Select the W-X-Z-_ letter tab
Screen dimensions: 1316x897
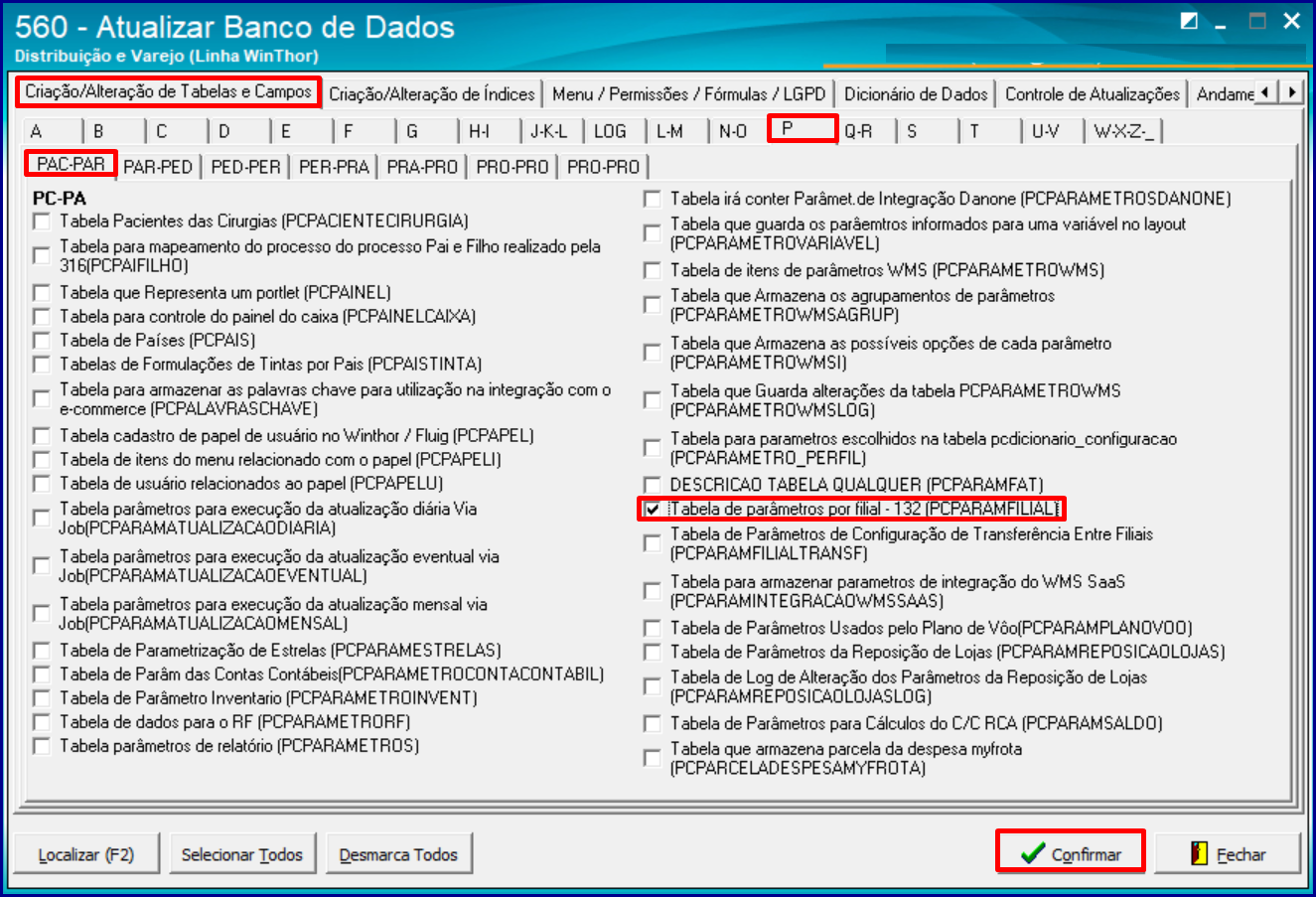tap(1125, 131)
